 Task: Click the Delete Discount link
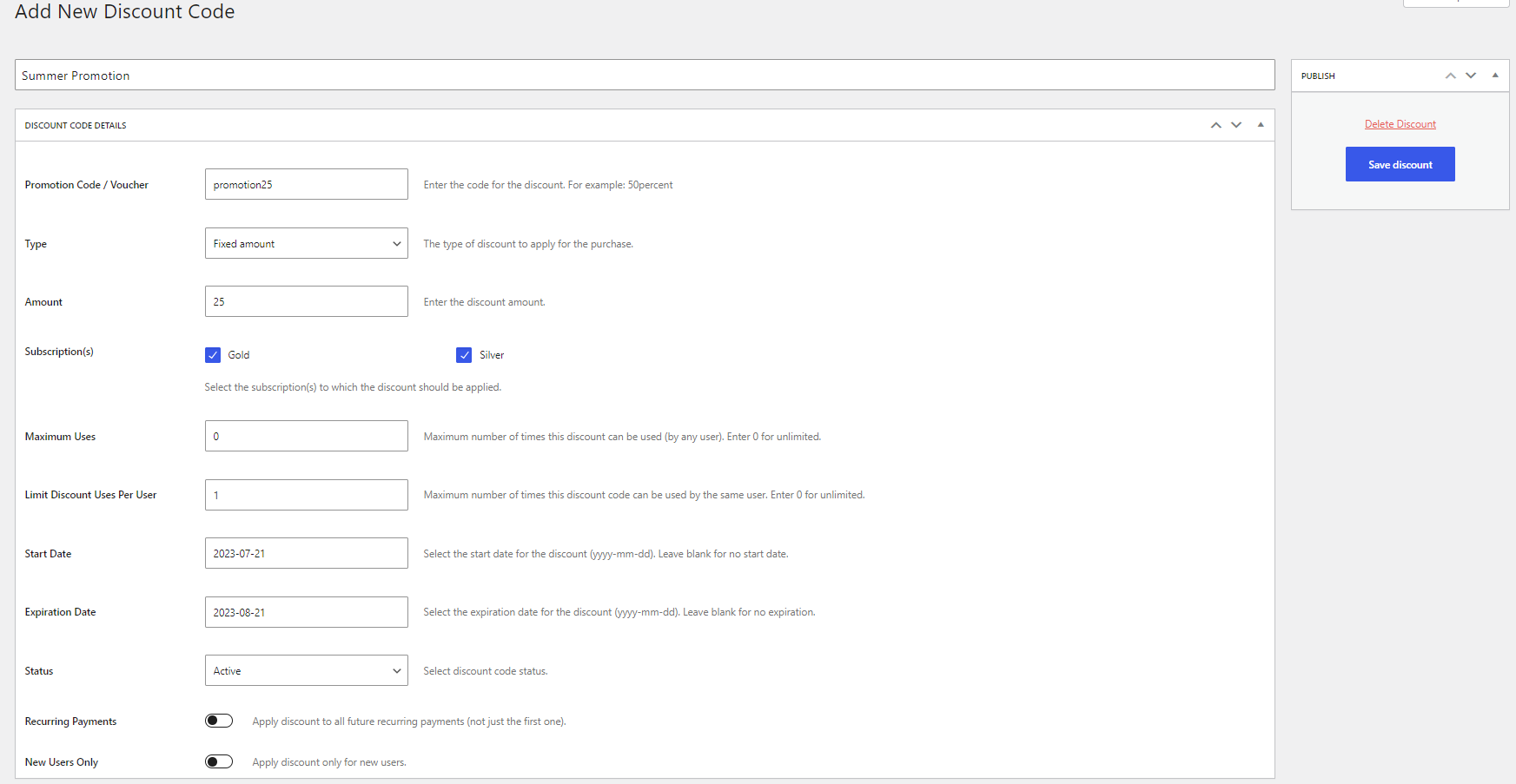1400,124
